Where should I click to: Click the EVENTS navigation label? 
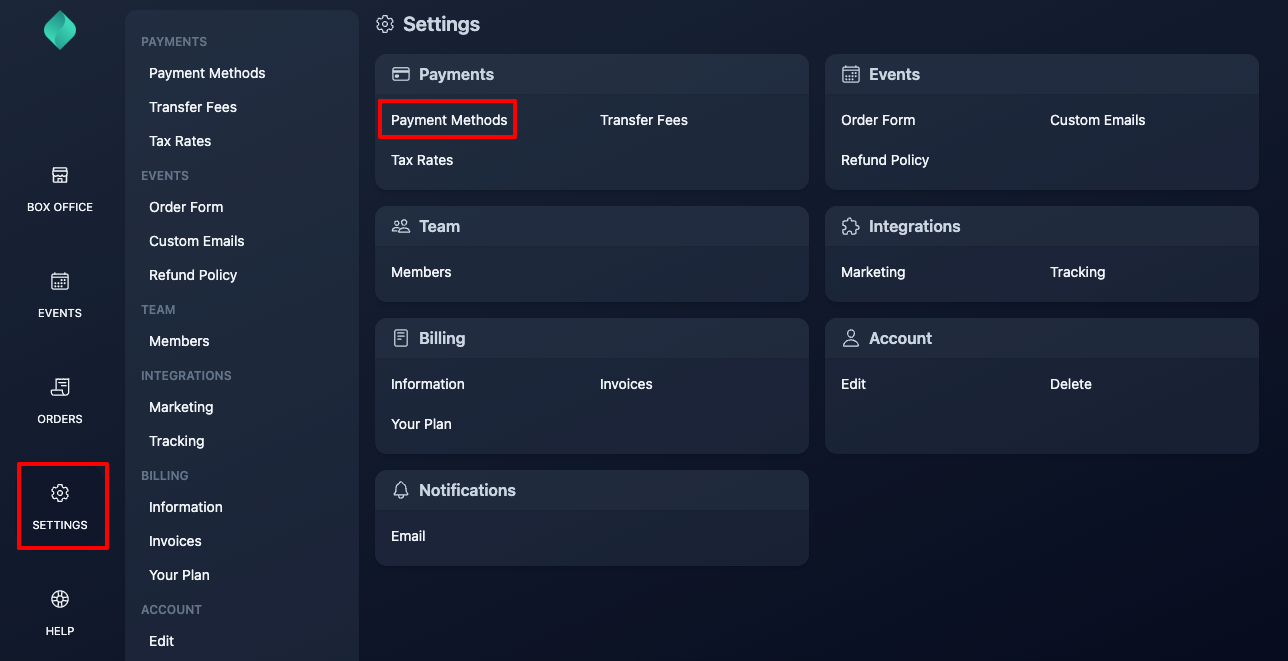[x=60, y=313]
